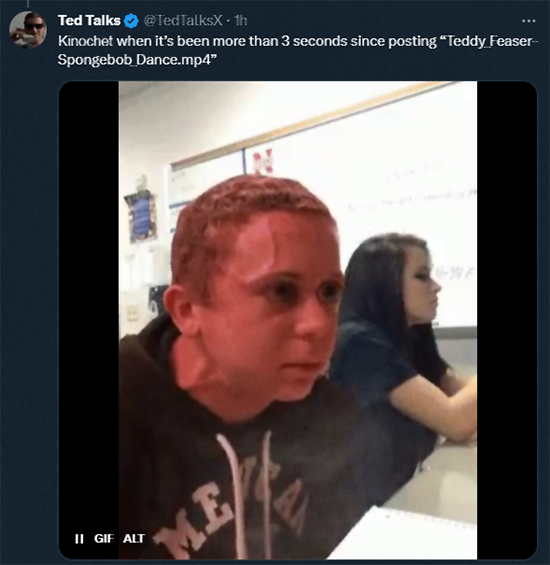Open the Ted Talks profile avatar
The image size is (550, 565).
28,30
